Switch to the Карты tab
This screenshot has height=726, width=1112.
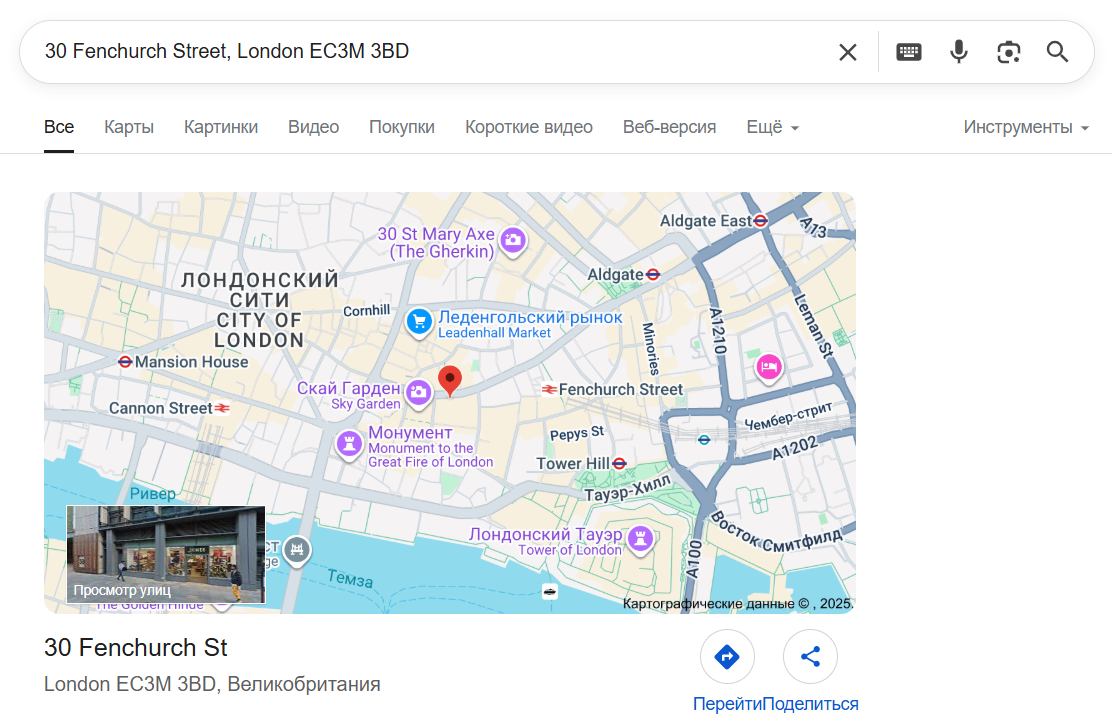pyautogui.click(x=129, y=127)
